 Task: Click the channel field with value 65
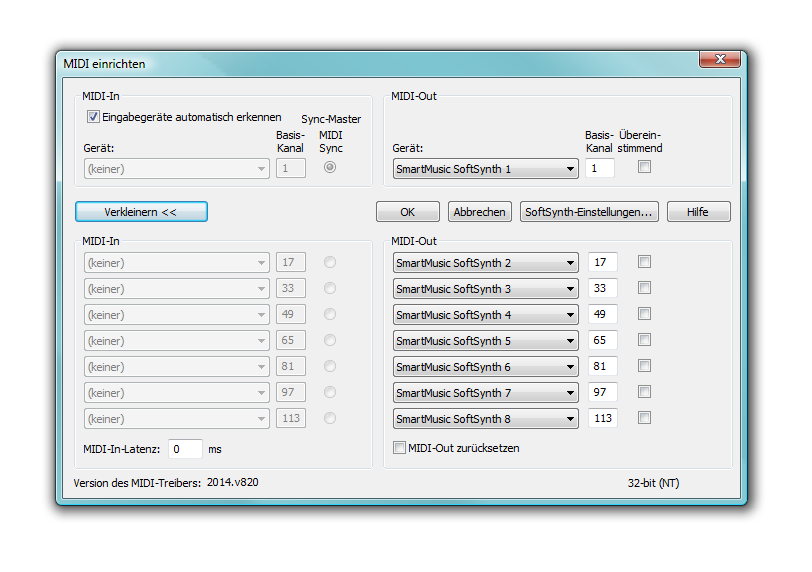(602, 341)
